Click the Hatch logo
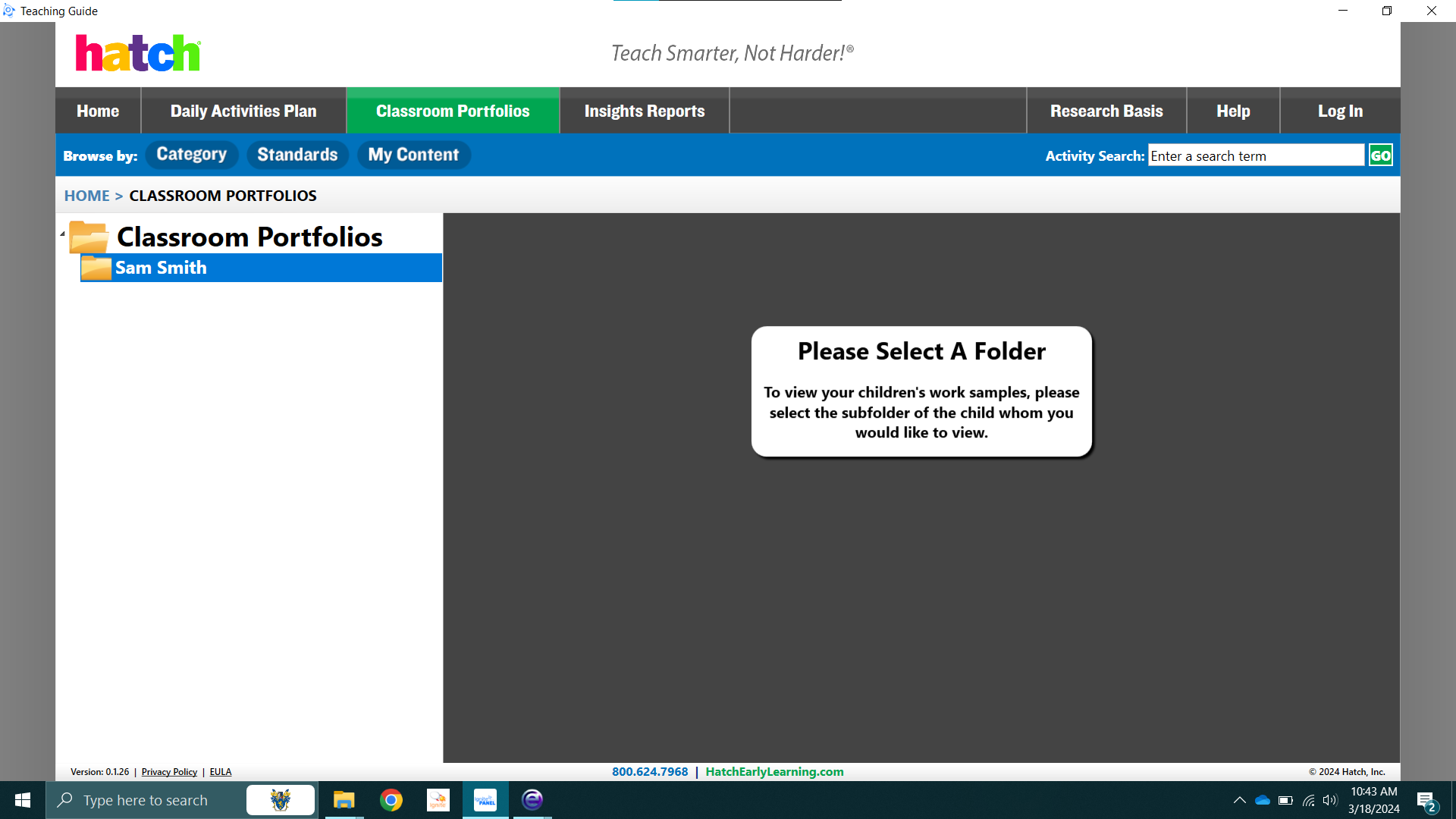This screenshot has height=819, width=1456. click(138, 53)
